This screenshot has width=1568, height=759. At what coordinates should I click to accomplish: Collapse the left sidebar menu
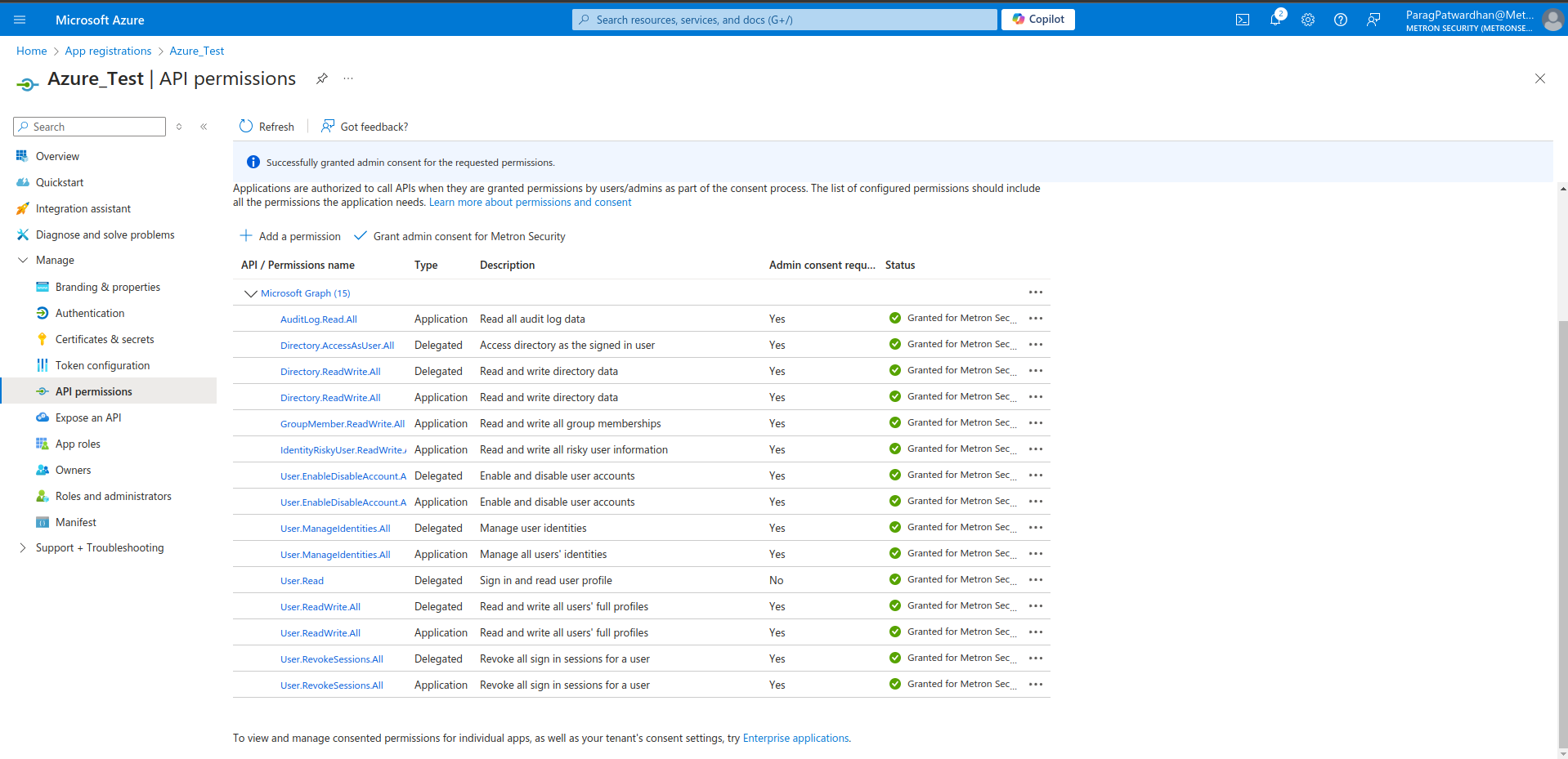(204, 127)
